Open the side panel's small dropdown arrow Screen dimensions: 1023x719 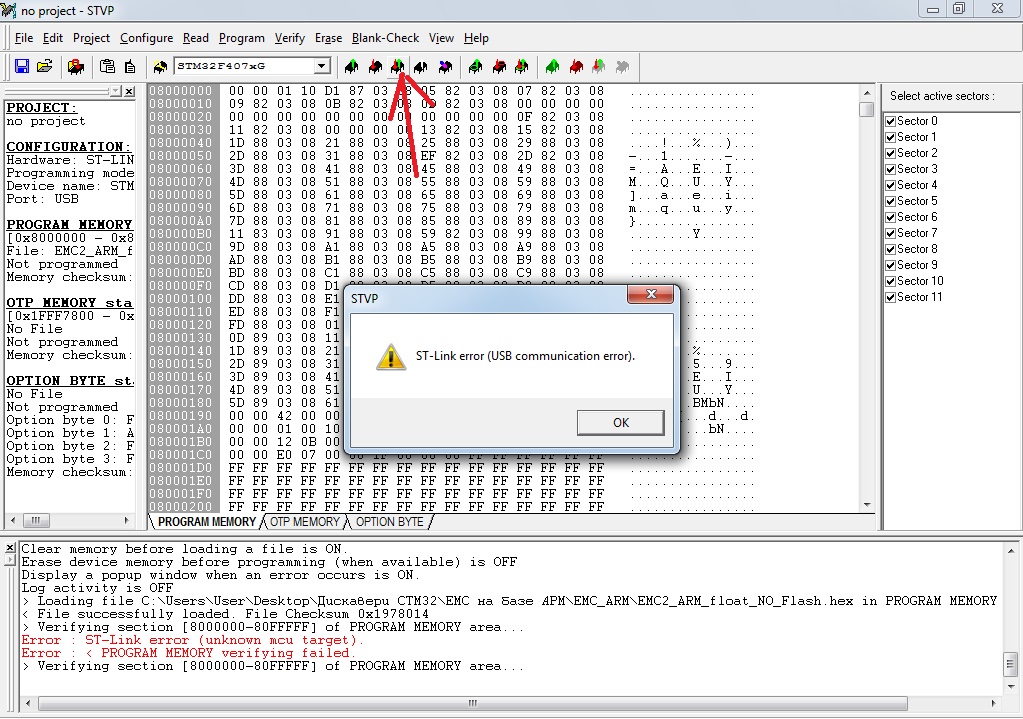point(115,91)
